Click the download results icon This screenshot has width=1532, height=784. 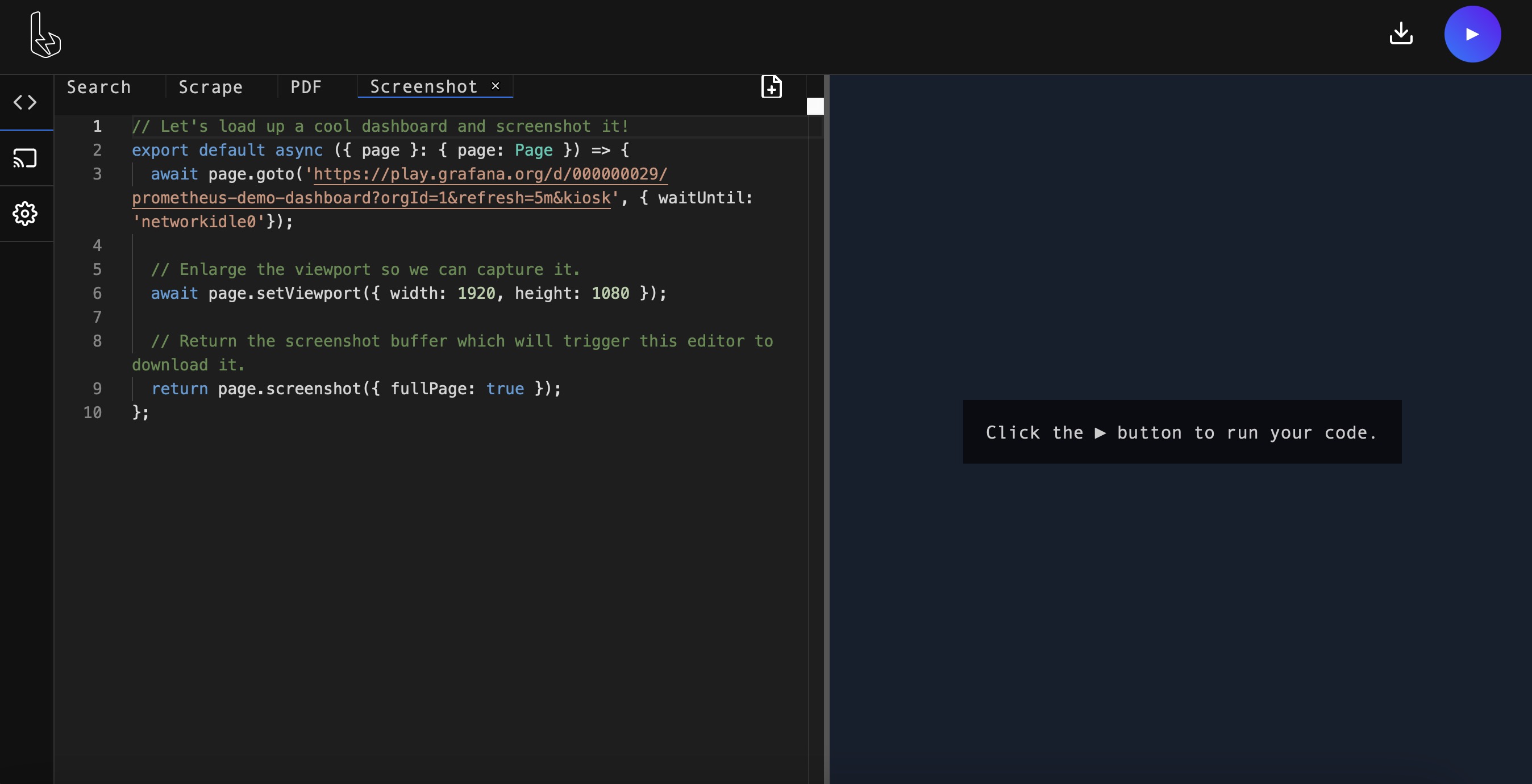(x=1402, y=34)
